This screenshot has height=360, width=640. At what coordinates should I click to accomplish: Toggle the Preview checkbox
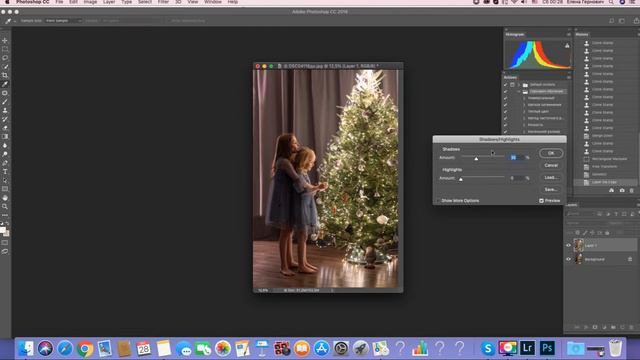[541, 201]
